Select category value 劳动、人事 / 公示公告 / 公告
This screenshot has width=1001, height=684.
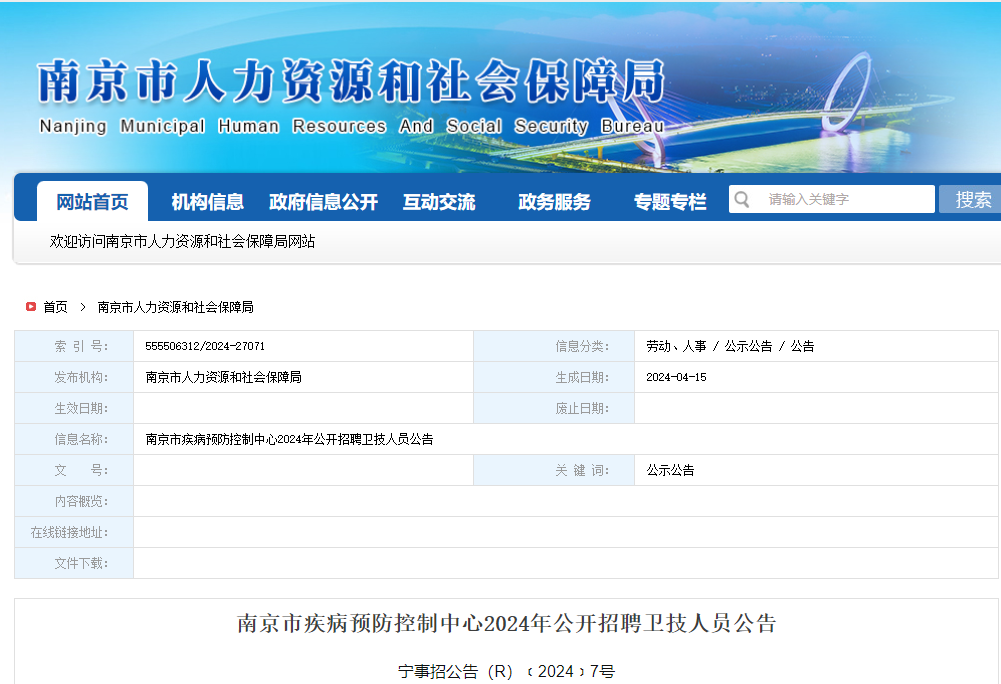click(730, 346)
